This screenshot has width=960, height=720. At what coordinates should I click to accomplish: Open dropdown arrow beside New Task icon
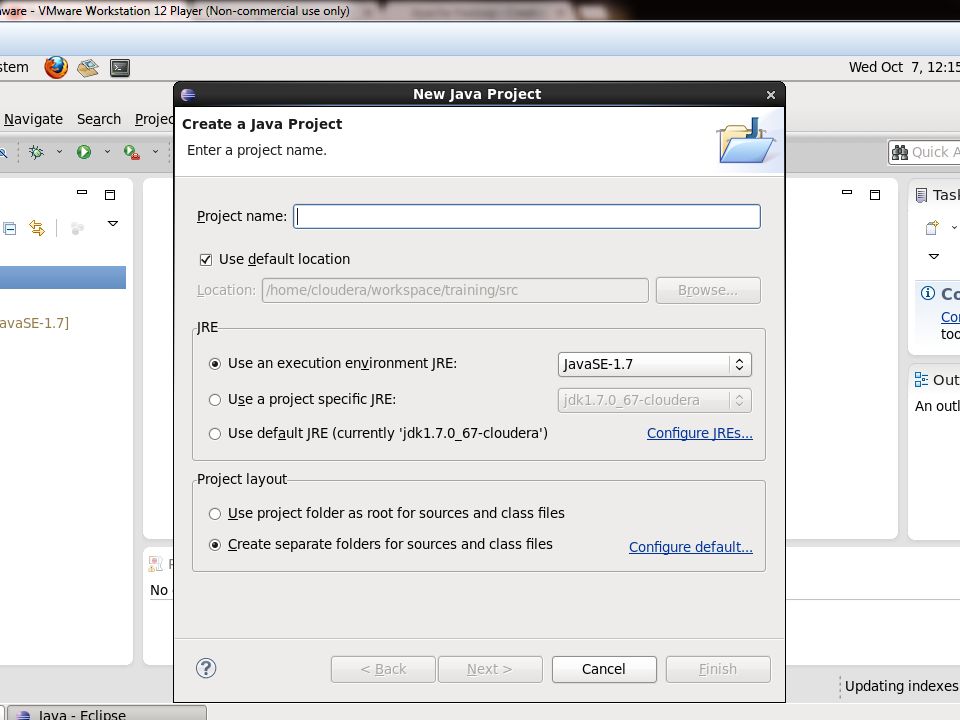[954, 228]
